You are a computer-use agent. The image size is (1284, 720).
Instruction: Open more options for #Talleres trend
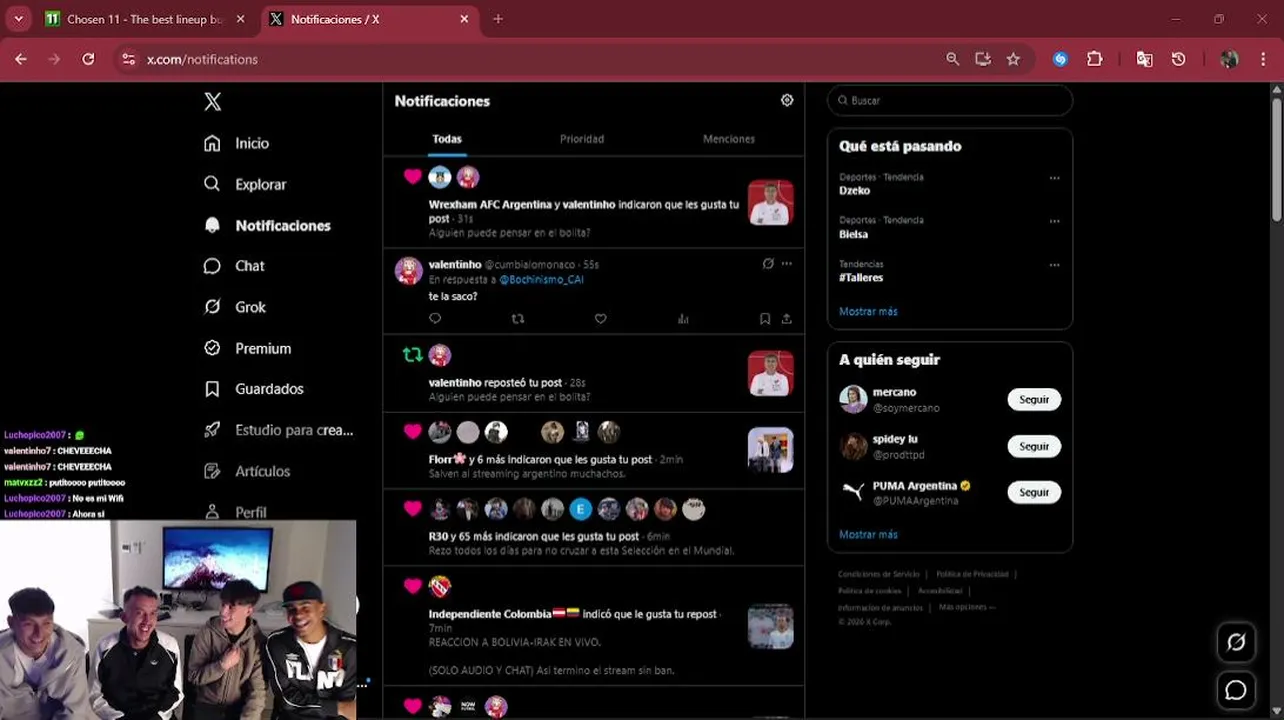click(1054, 265)
